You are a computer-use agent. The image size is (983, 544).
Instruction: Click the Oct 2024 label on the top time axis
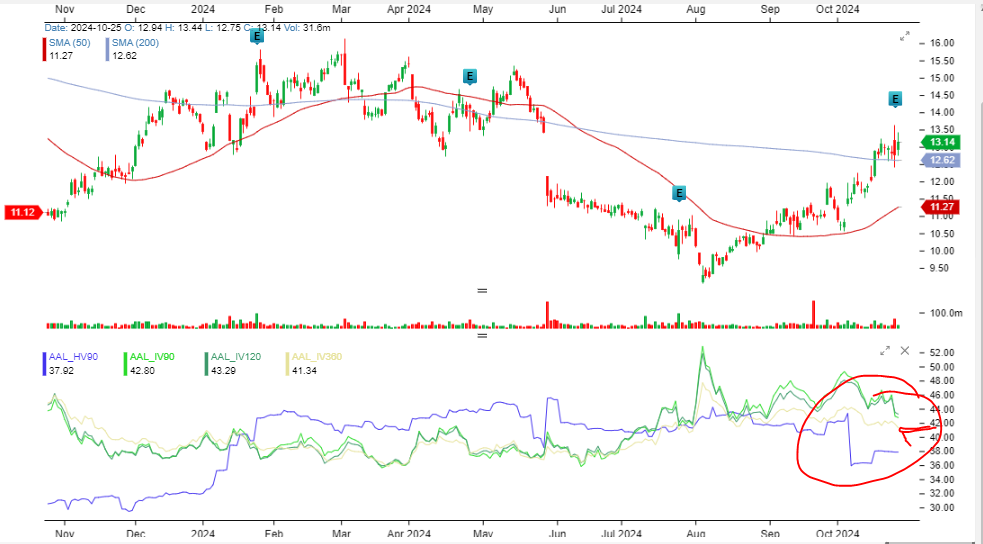tap(838, 9)
